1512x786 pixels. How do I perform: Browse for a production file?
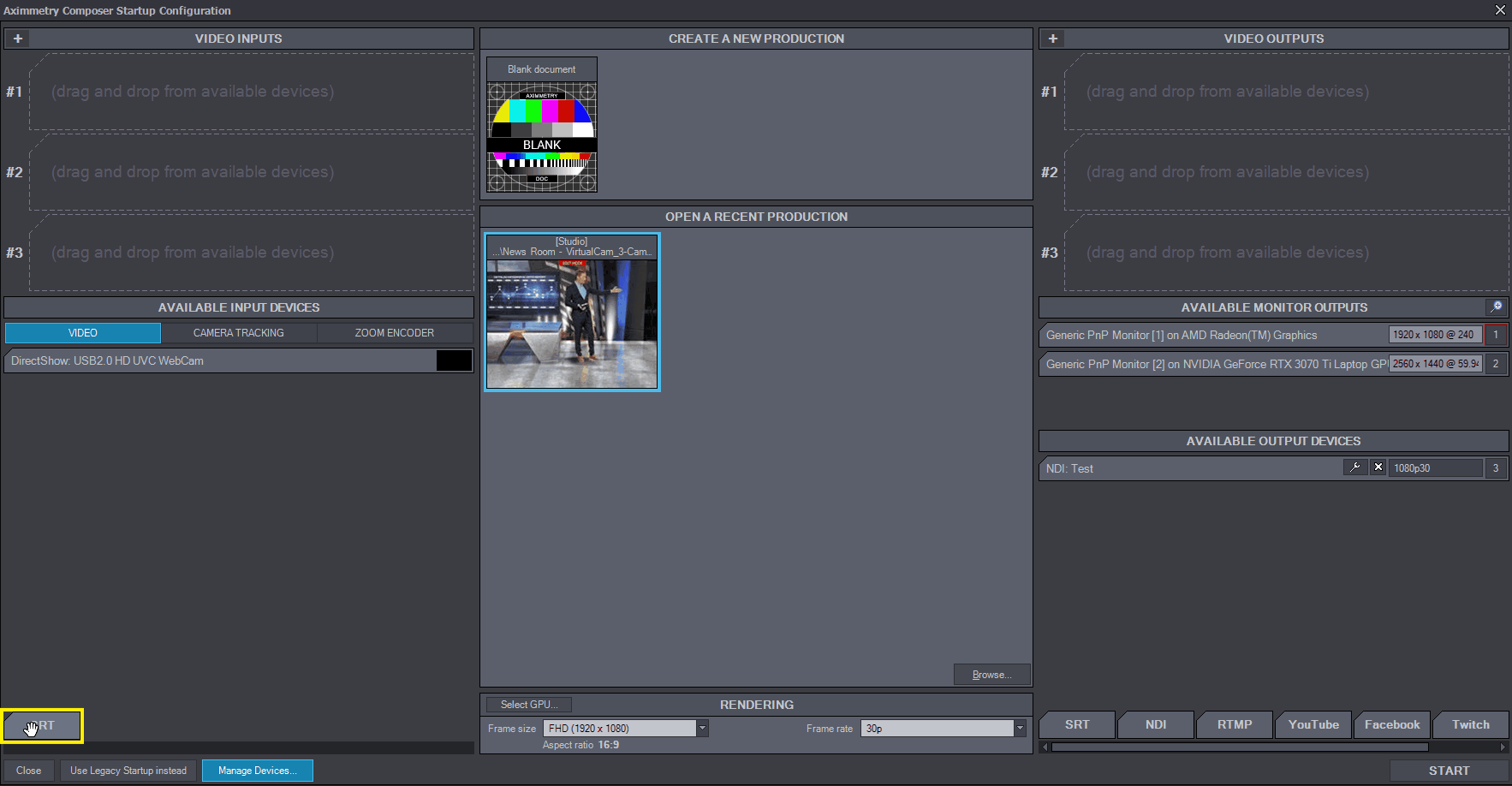tap(991, 675)
